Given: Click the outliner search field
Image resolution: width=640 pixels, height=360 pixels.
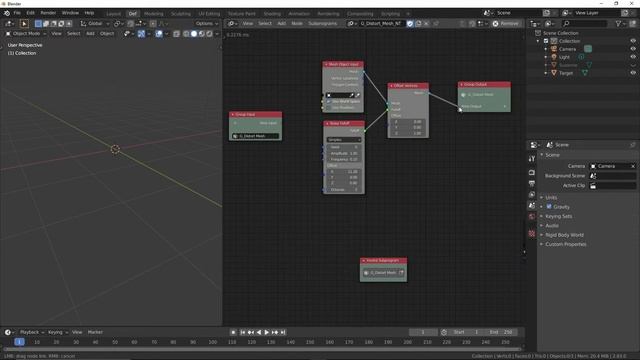Looking at the screenshot, I should pos(584,24).
